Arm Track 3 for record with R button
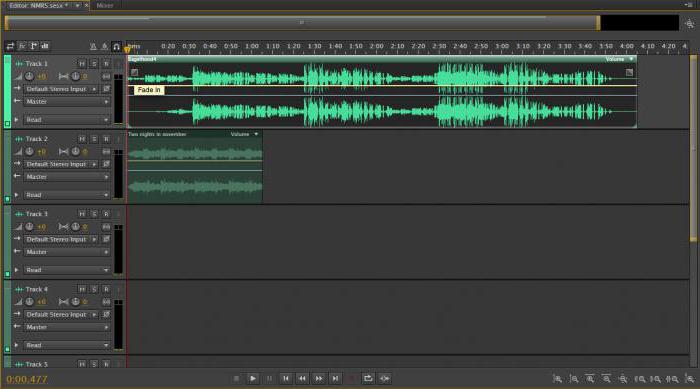Viewport: 700px width, 389px height. click(x=106, y=214)
